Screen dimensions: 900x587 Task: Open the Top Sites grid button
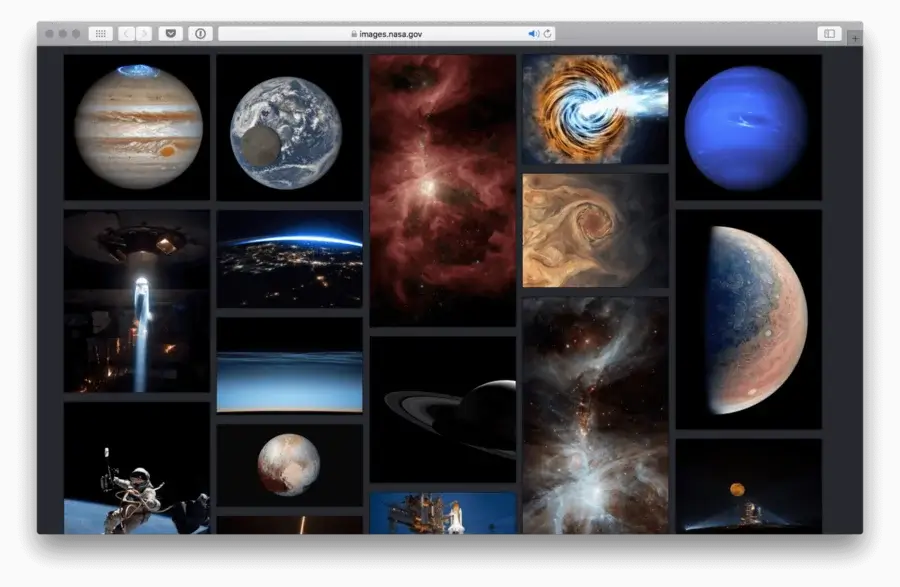100,34
